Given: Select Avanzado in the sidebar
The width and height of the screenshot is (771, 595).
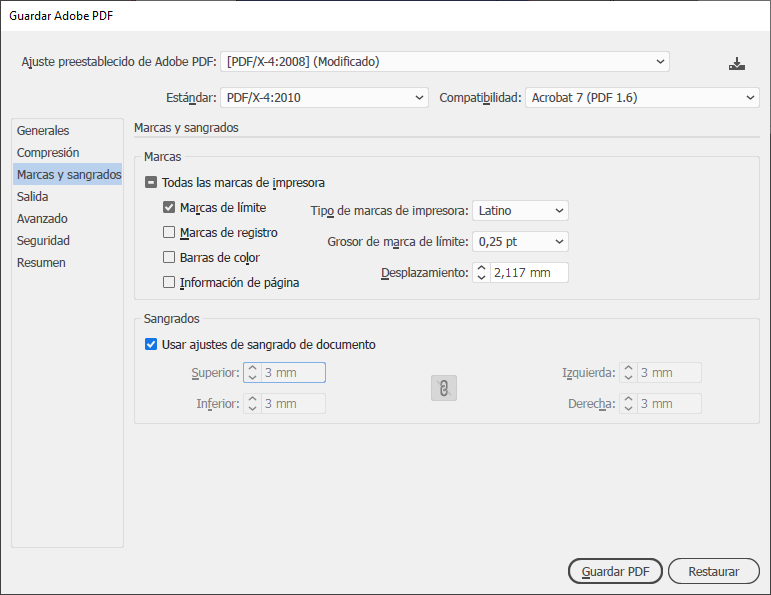Looking at the screenshot, I should click(x=67, y=218).
